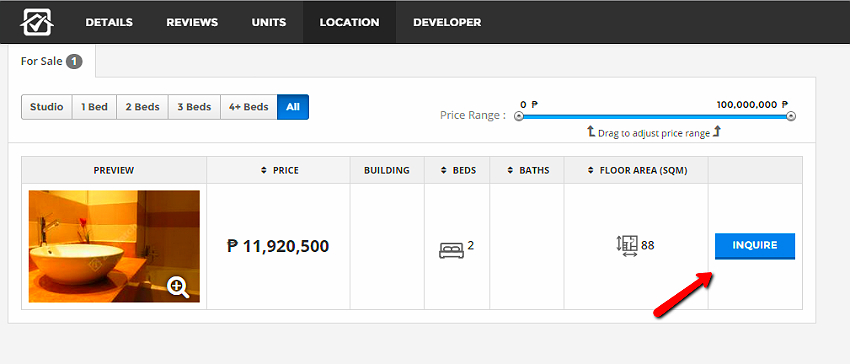
Task: Click the blue price range slider track
Action: click(655, 116)
